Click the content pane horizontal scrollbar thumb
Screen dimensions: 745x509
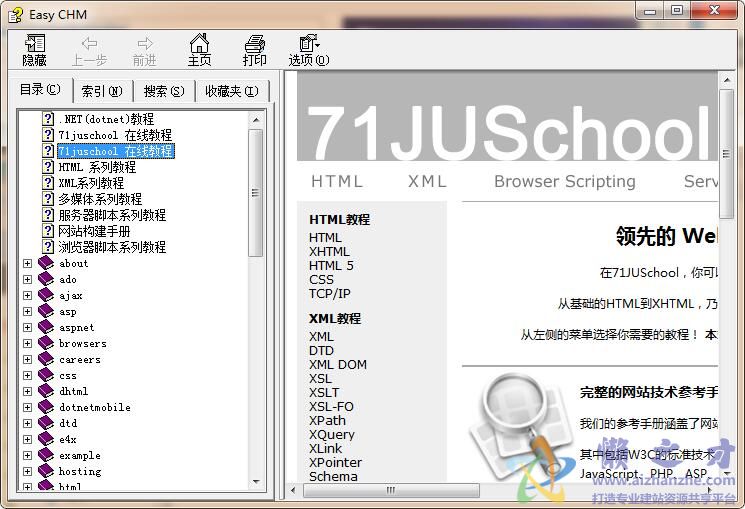[391, 490]
